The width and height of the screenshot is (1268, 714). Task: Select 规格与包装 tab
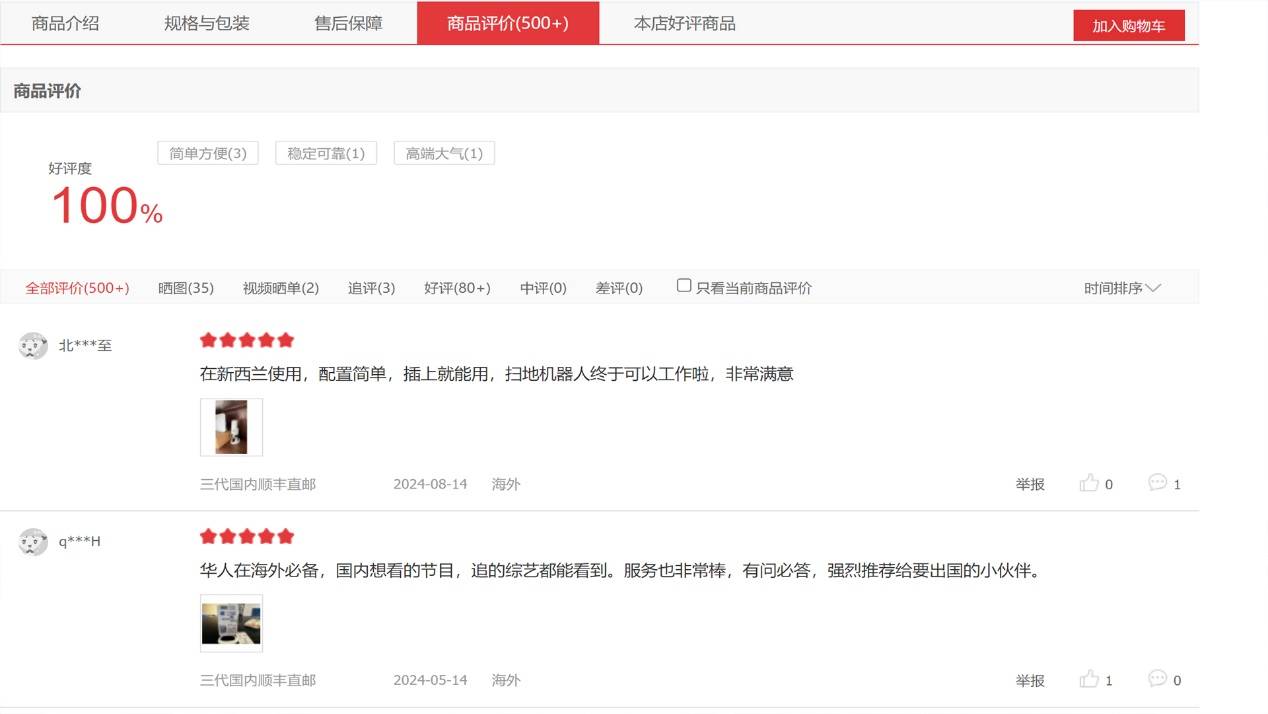point(207,23)
